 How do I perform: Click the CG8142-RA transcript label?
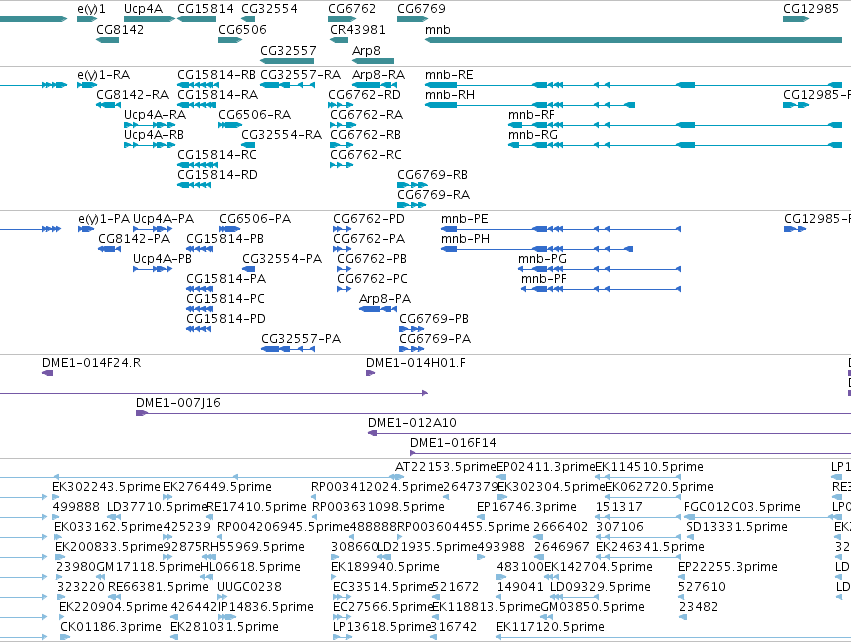tap(132, 94)
